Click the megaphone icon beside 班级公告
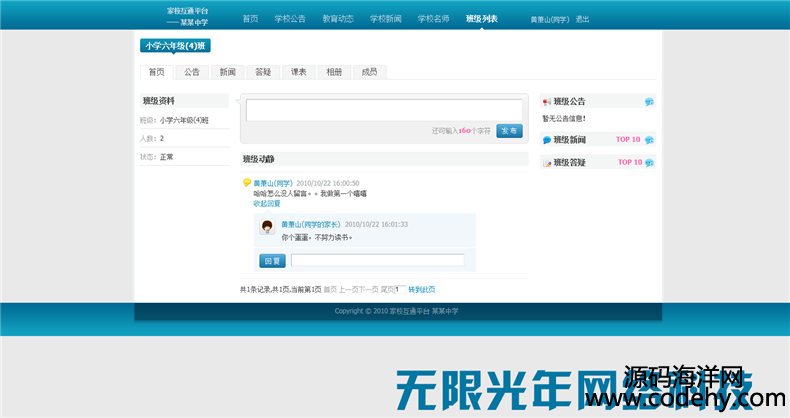 [547, 102]
